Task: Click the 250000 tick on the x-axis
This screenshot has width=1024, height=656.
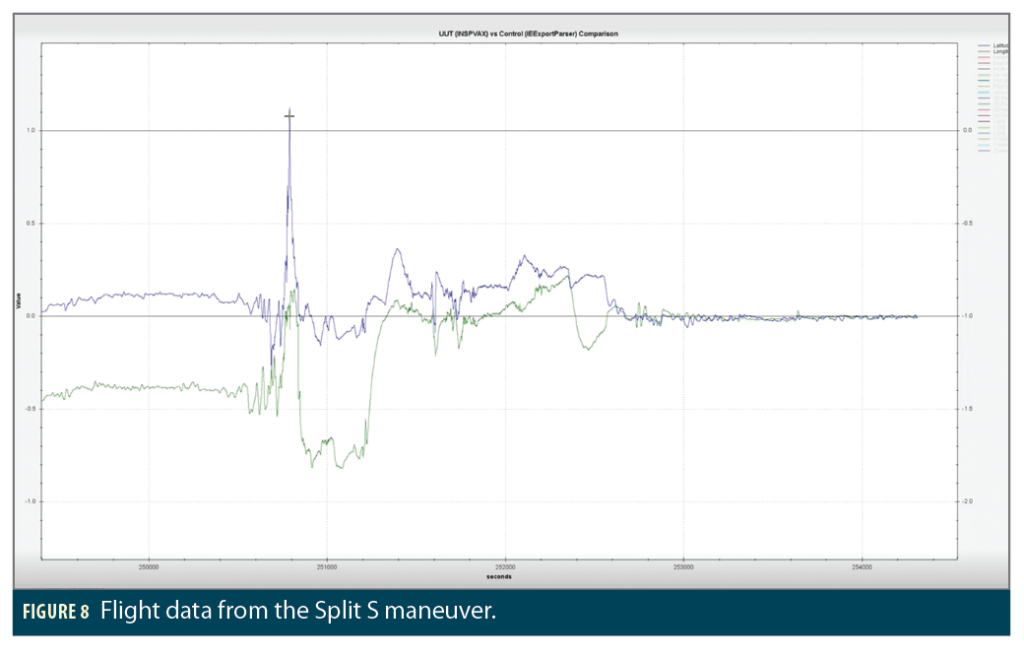Action: tap(149, 567)
